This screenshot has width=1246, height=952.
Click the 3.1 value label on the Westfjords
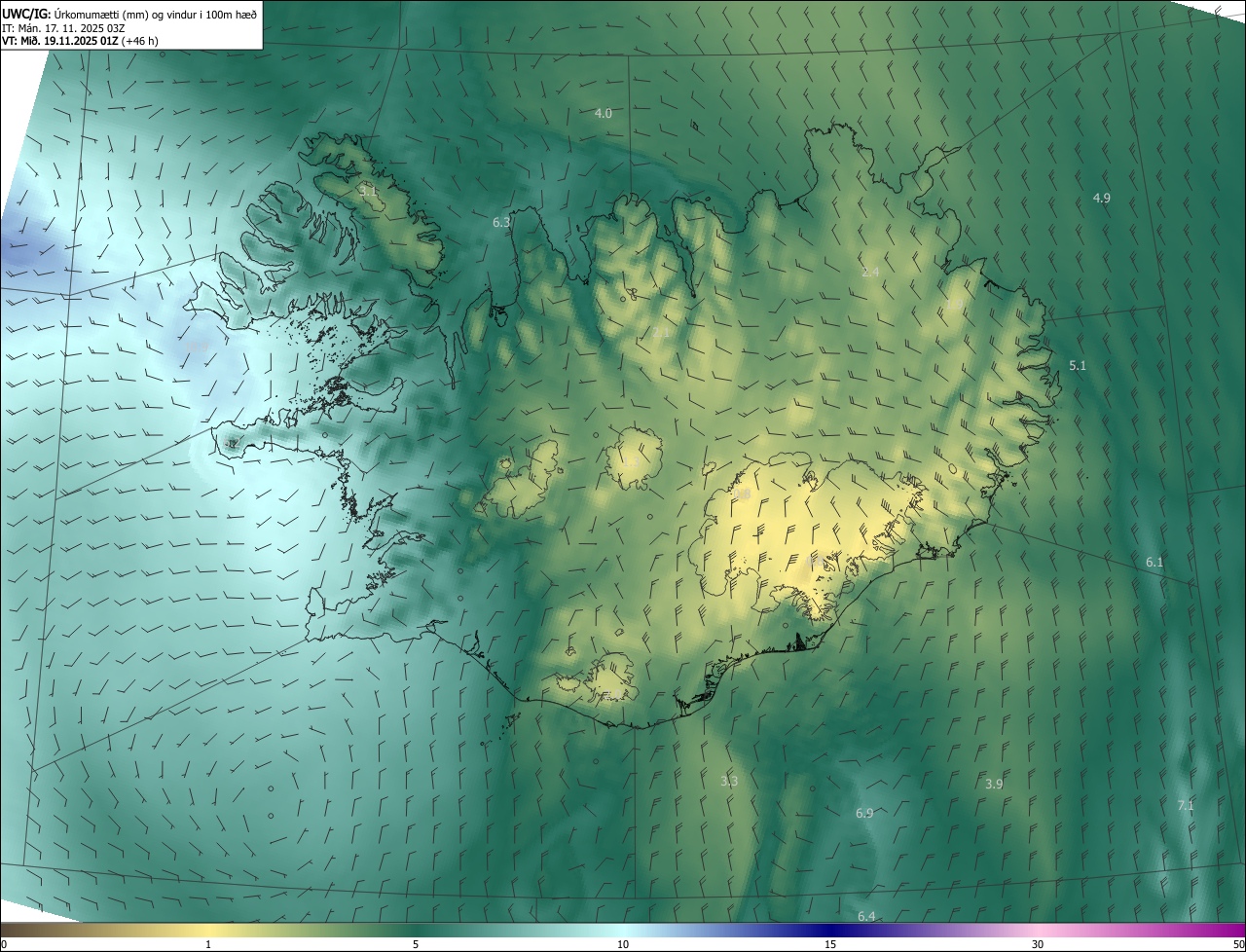tap(367, 190)
